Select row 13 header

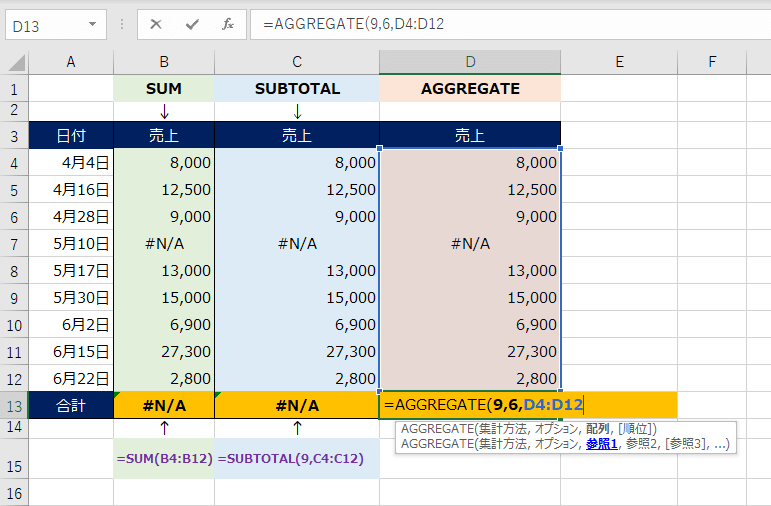point(14,405)
